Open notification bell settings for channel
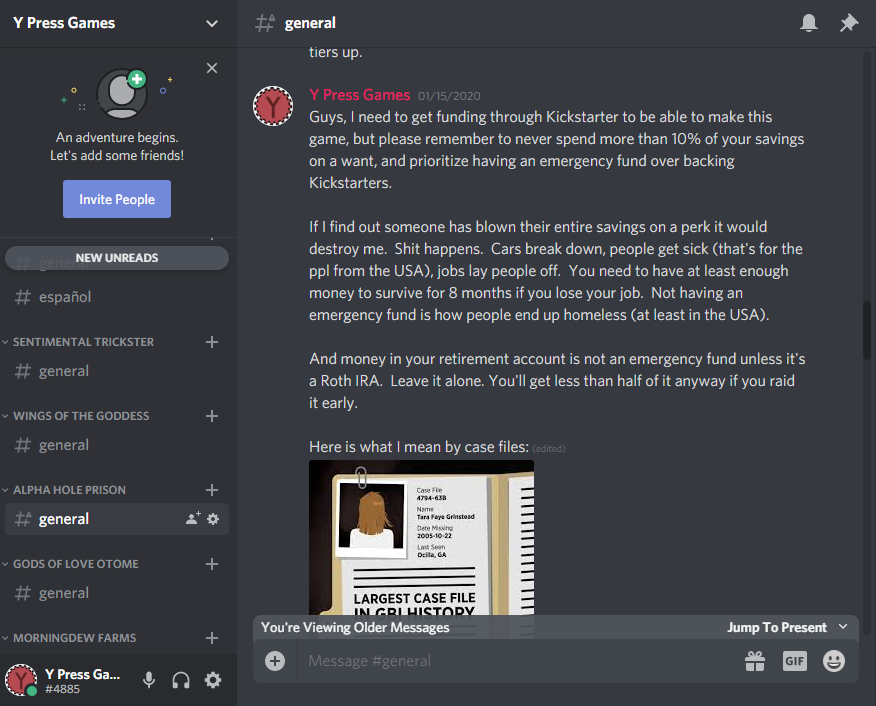Image resolution: width=876 pixels, height=706 pixels. [x=808, y=23]
